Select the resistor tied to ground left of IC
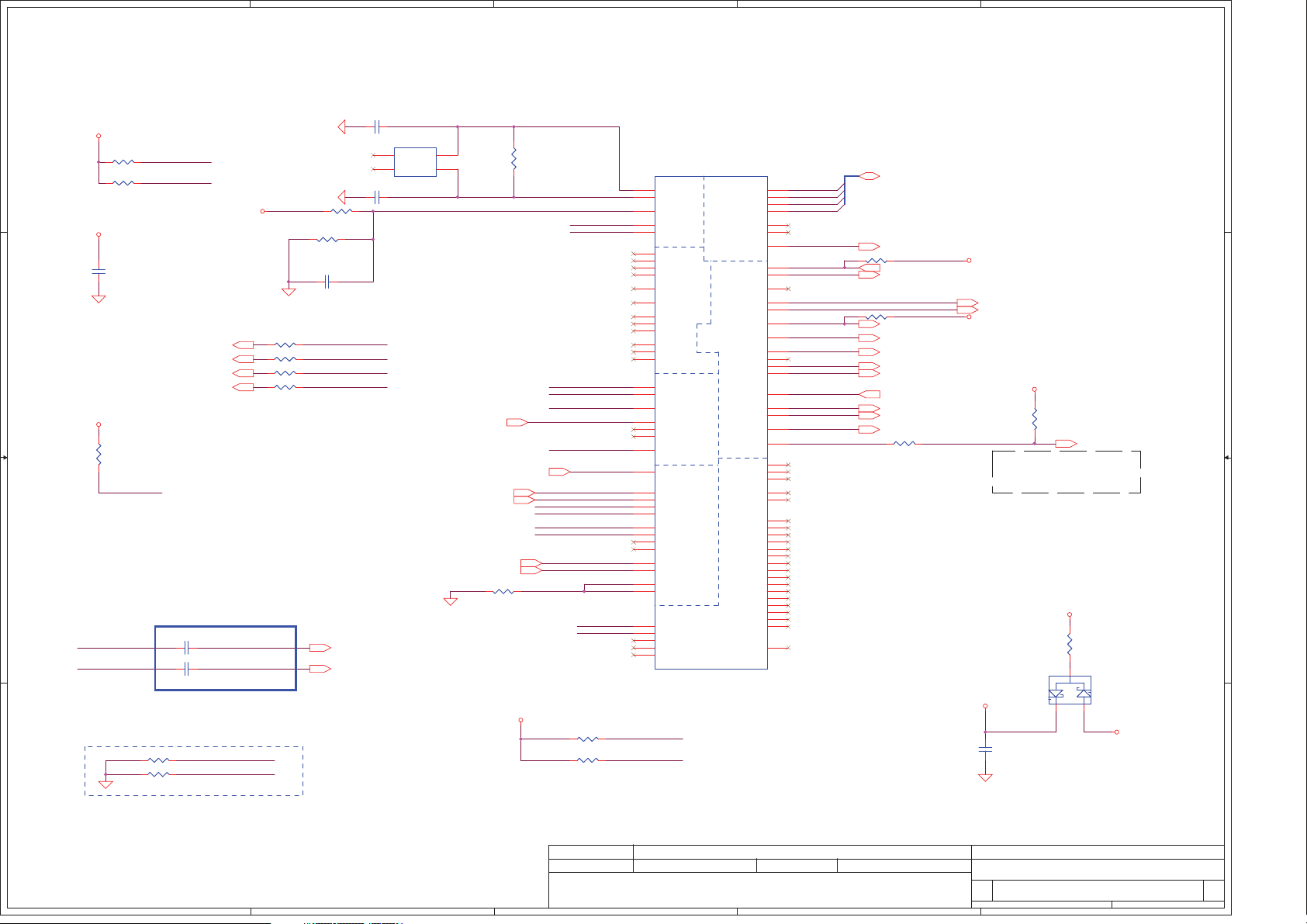The image size is (1307, 924). pos(503,592)
